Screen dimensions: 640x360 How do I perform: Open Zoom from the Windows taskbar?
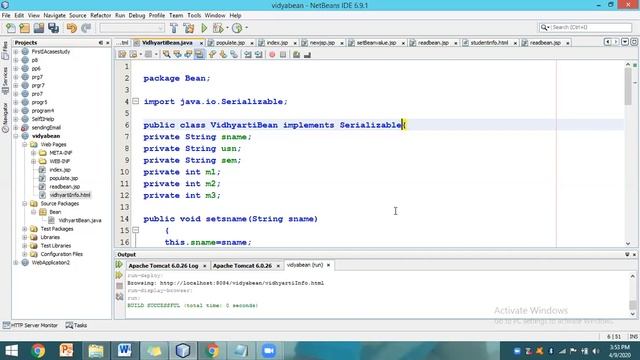[269, 351]
